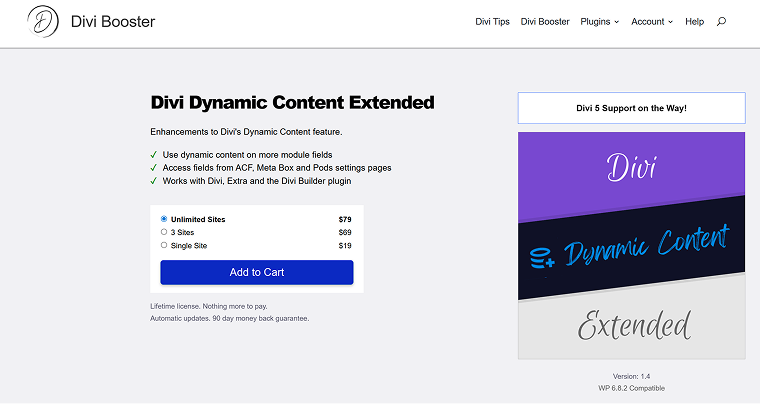760x404 pixels.
Task: Click 'Version: 1.4' text
Action: click(632, 376)
